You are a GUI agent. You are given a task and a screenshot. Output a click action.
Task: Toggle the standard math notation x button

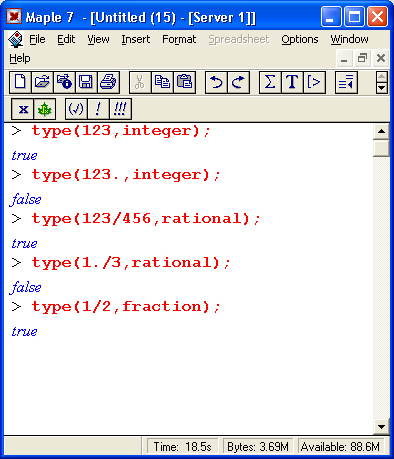(23, 109)
